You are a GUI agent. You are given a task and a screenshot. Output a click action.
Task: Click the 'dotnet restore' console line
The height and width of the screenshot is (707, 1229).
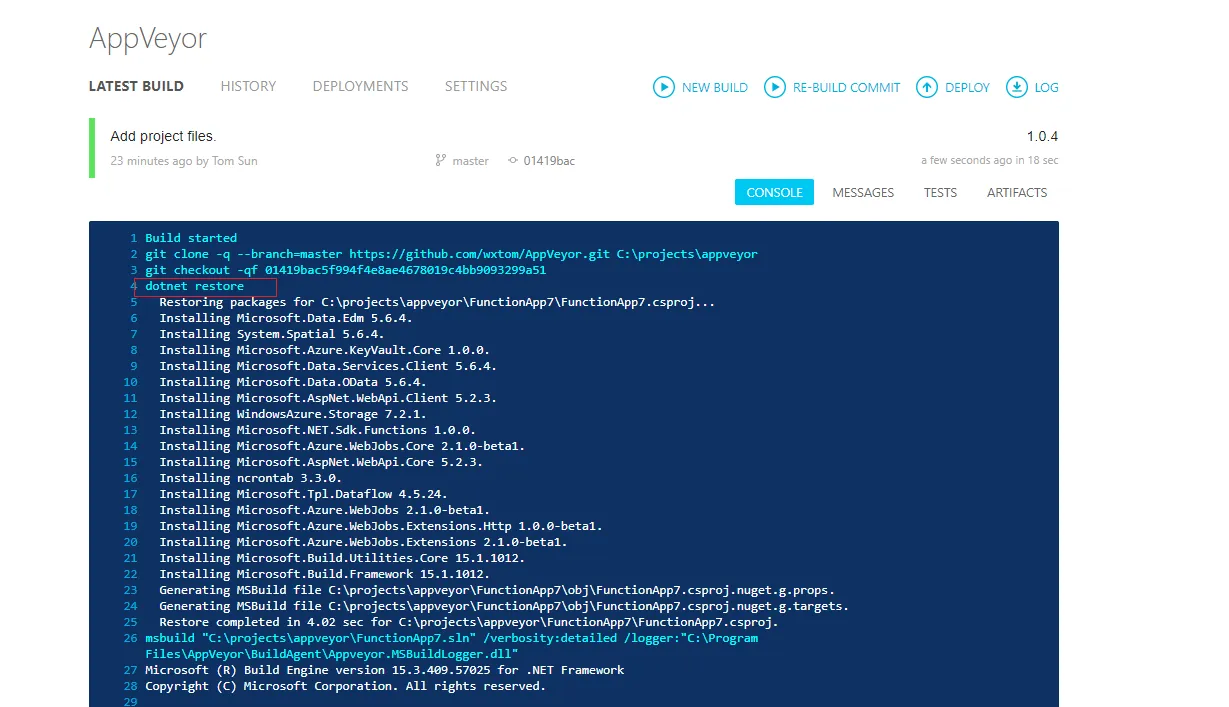coord(194,286)
